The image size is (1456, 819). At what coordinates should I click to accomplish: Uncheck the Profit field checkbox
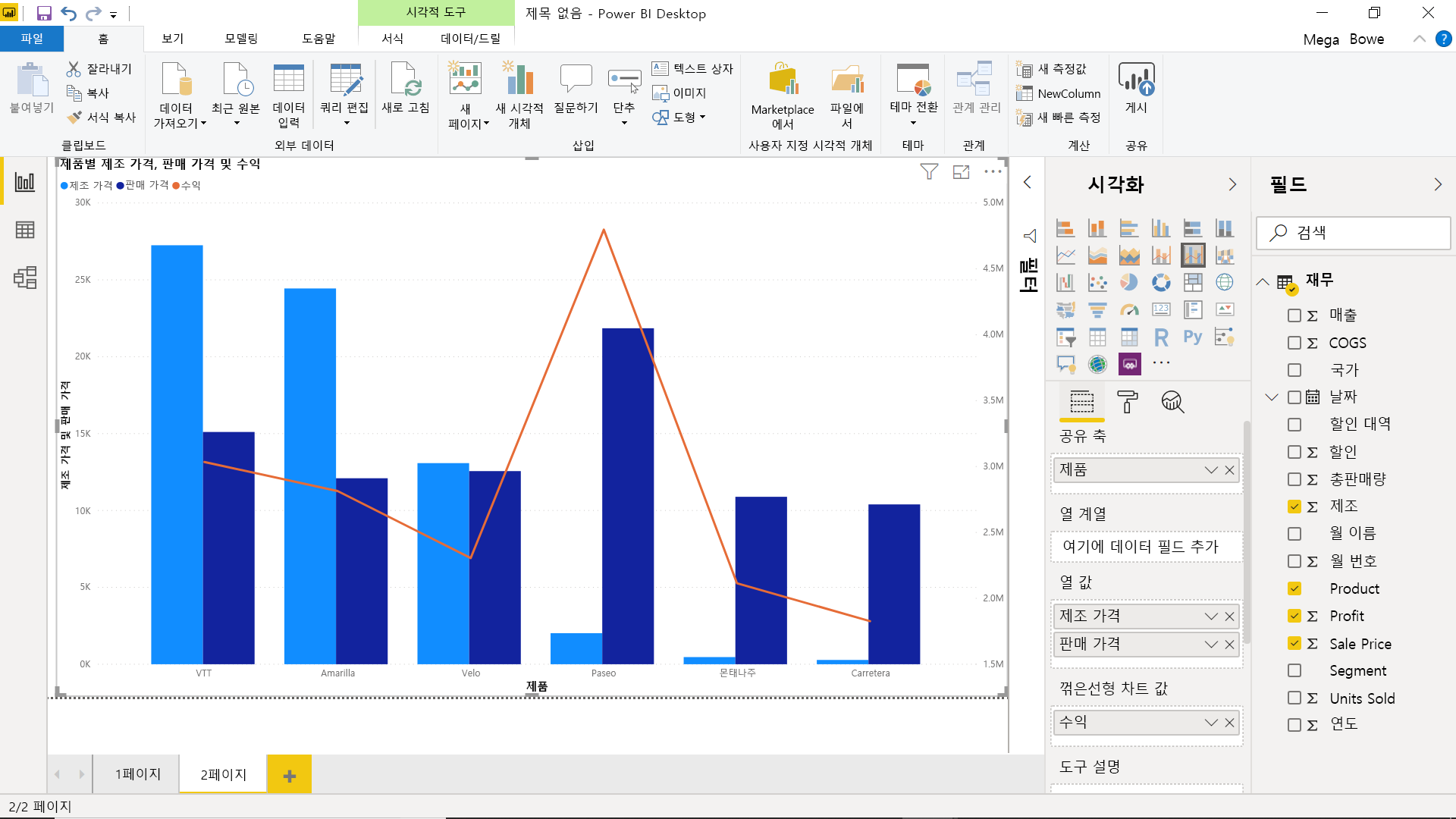click(x=1294, y=616)
